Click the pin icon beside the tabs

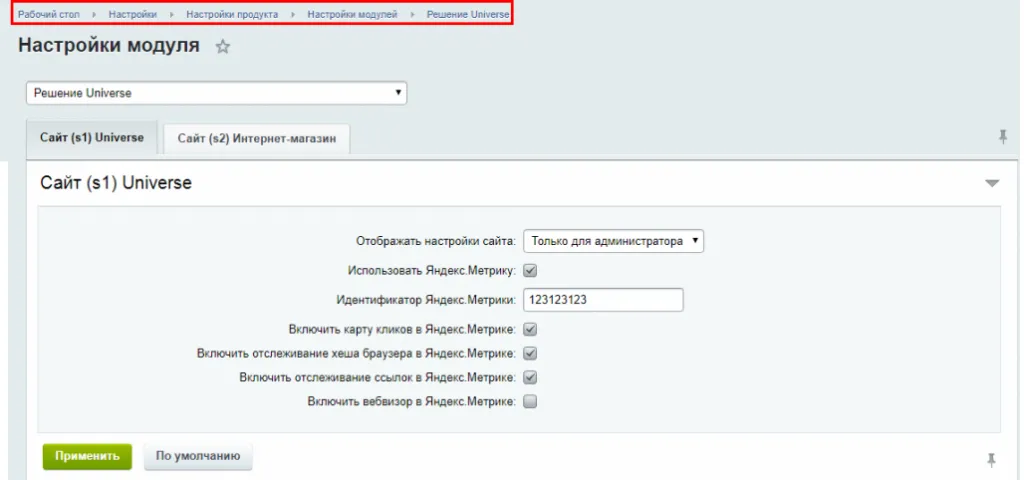1003,137
